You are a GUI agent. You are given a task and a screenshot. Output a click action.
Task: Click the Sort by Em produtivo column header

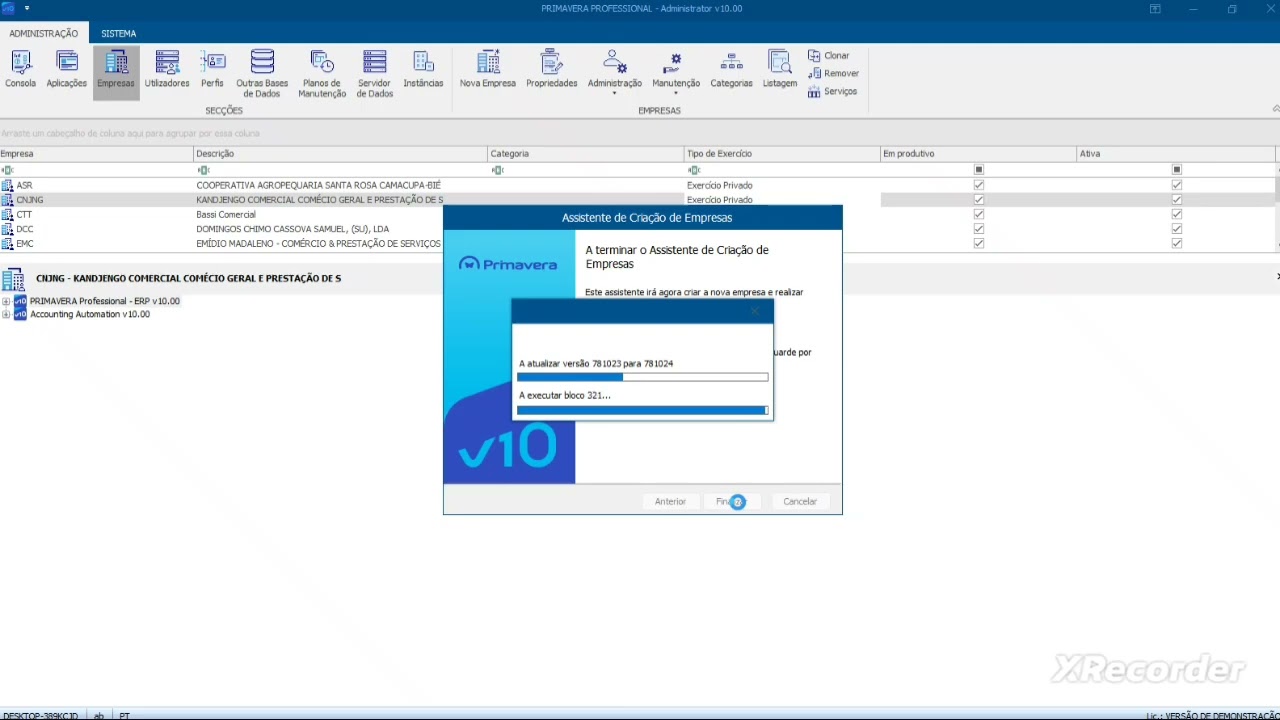tap(978, 154)
